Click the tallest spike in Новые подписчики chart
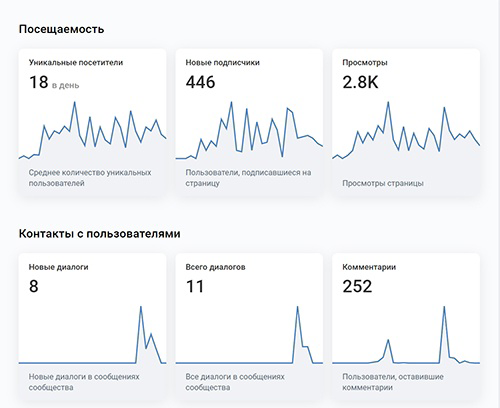This screenshot has height=408, width=500. tap(231, 102)
